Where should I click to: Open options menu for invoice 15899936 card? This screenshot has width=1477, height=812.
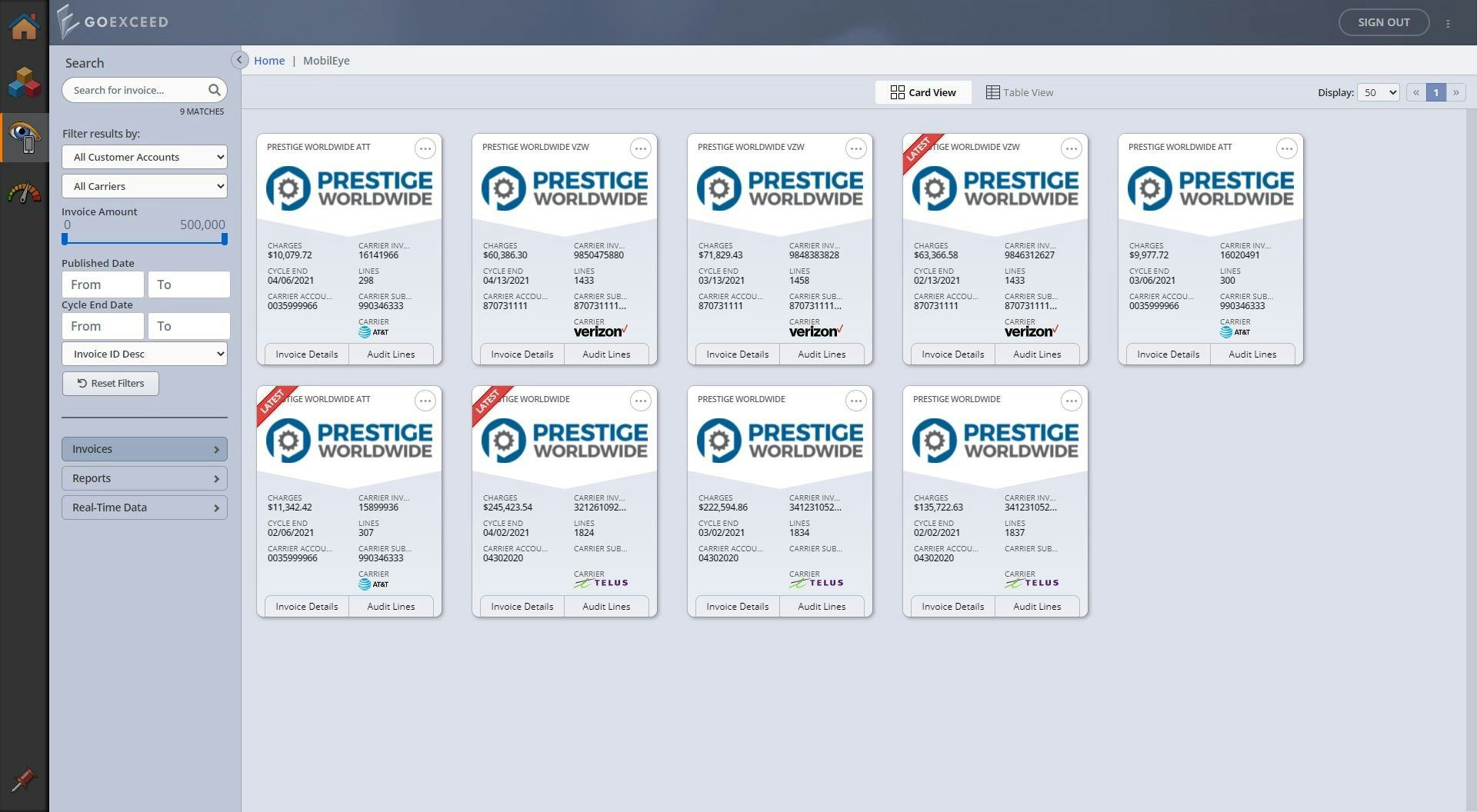pos(425,401)
